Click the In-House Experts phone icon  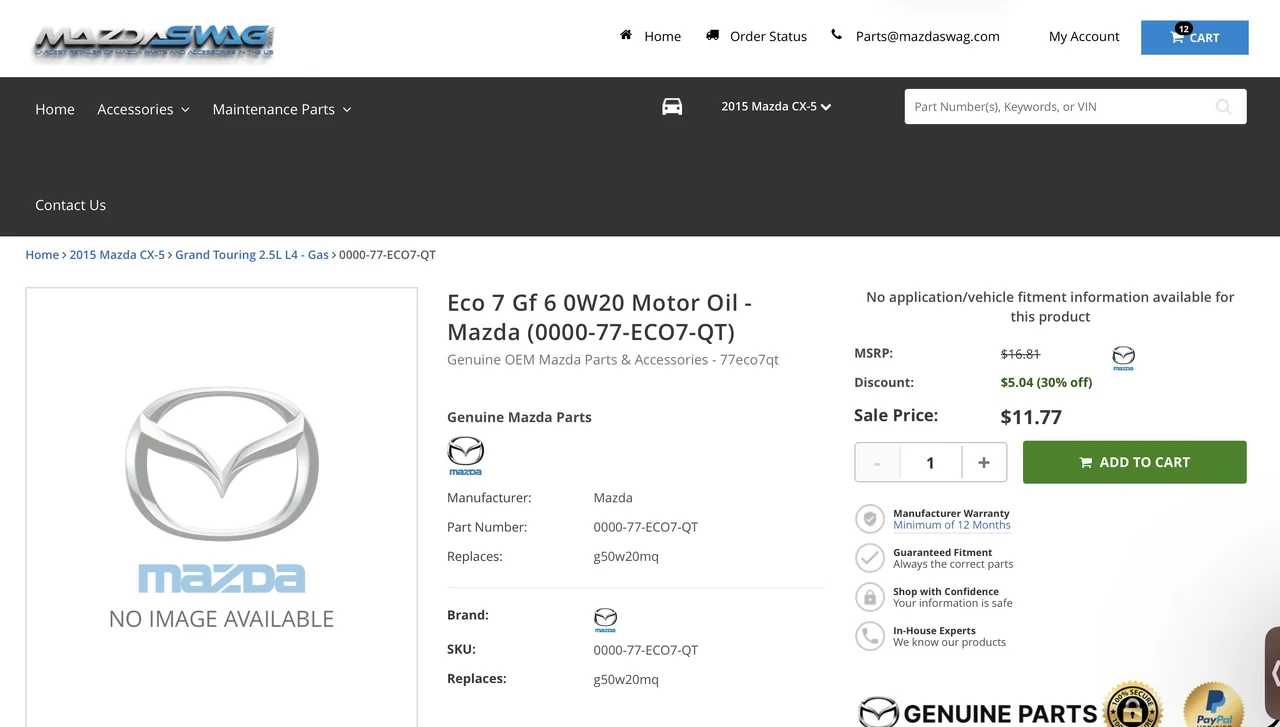(870, 636)
